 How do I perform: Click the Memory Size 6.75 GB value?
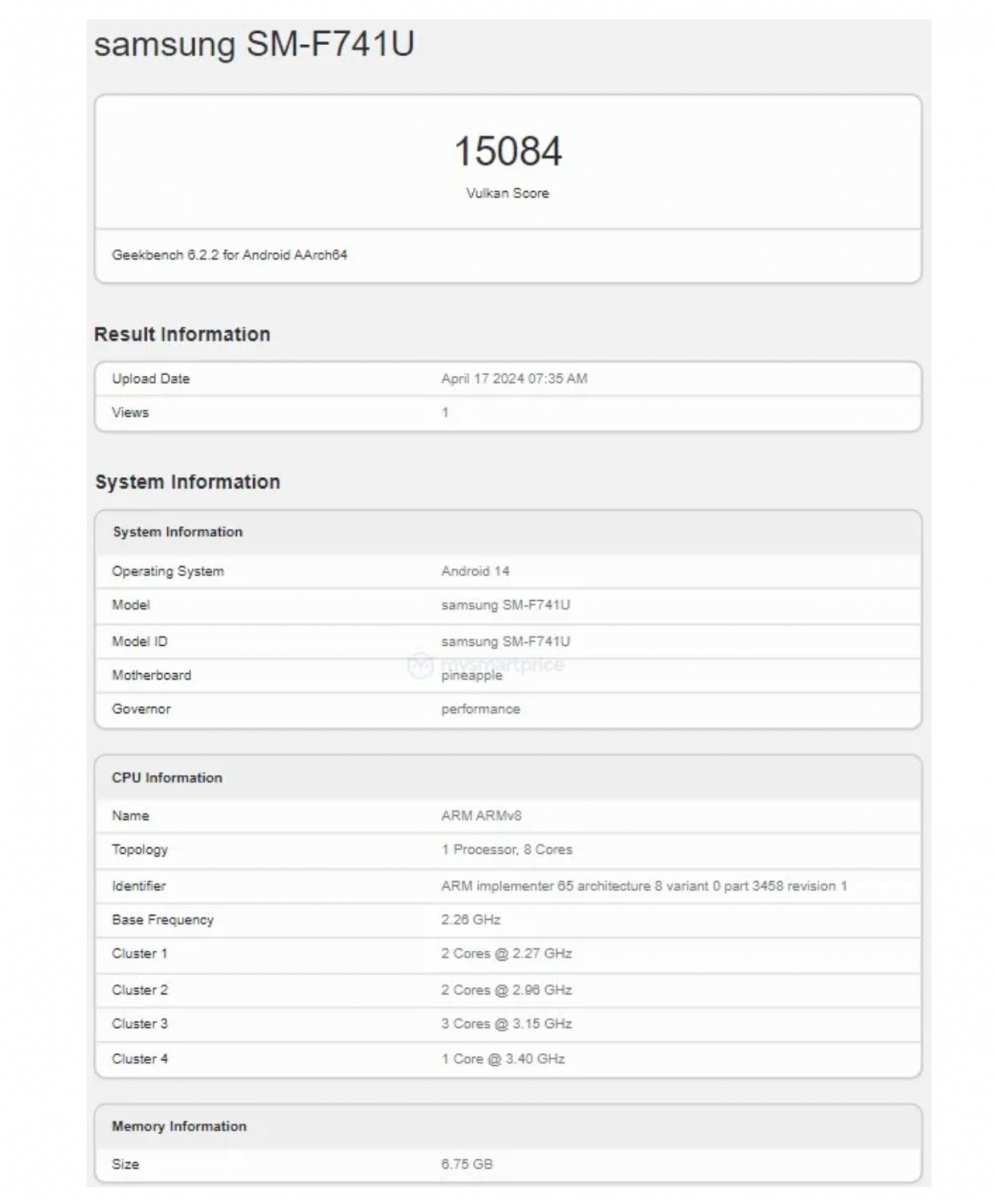click(x=466, y=1165)
